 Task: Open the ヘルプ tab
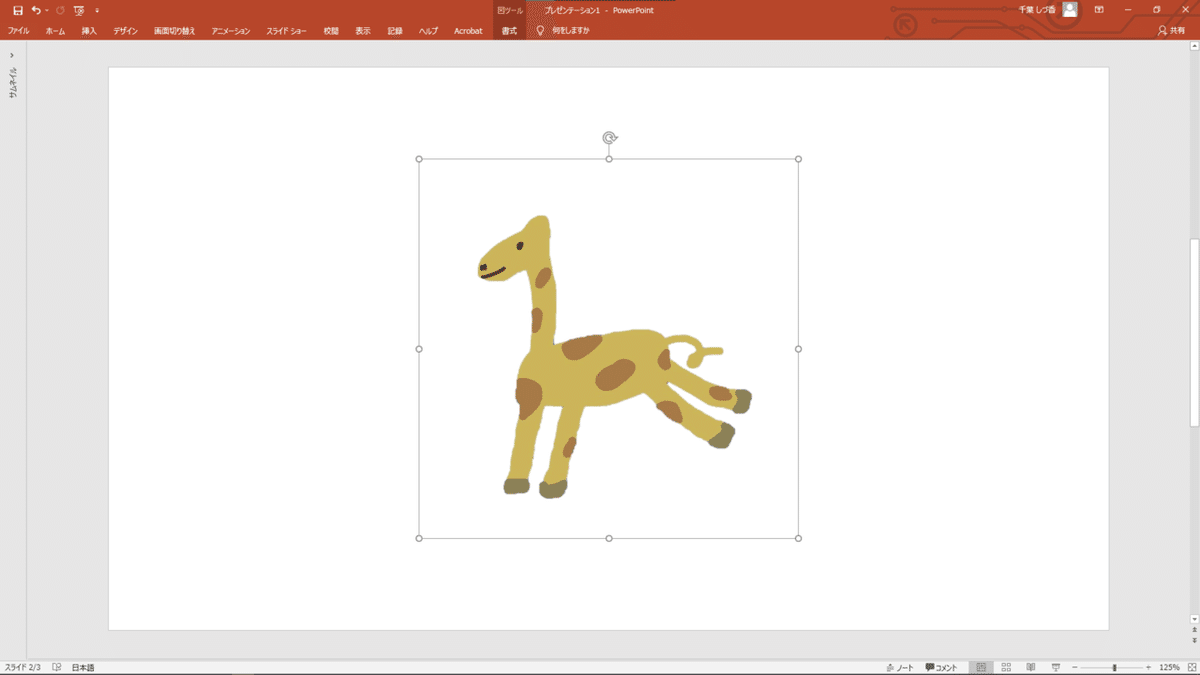428,31
